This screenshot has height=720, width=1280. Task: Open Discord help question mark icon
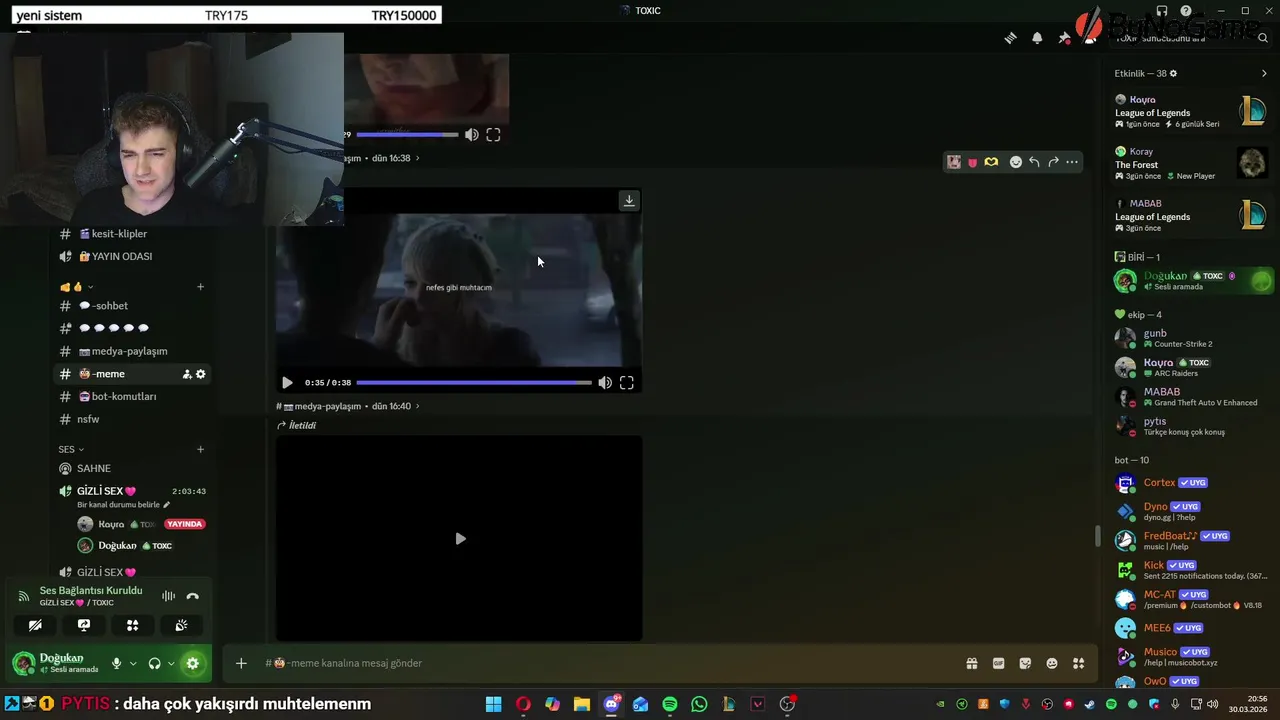coord(1186,11)
